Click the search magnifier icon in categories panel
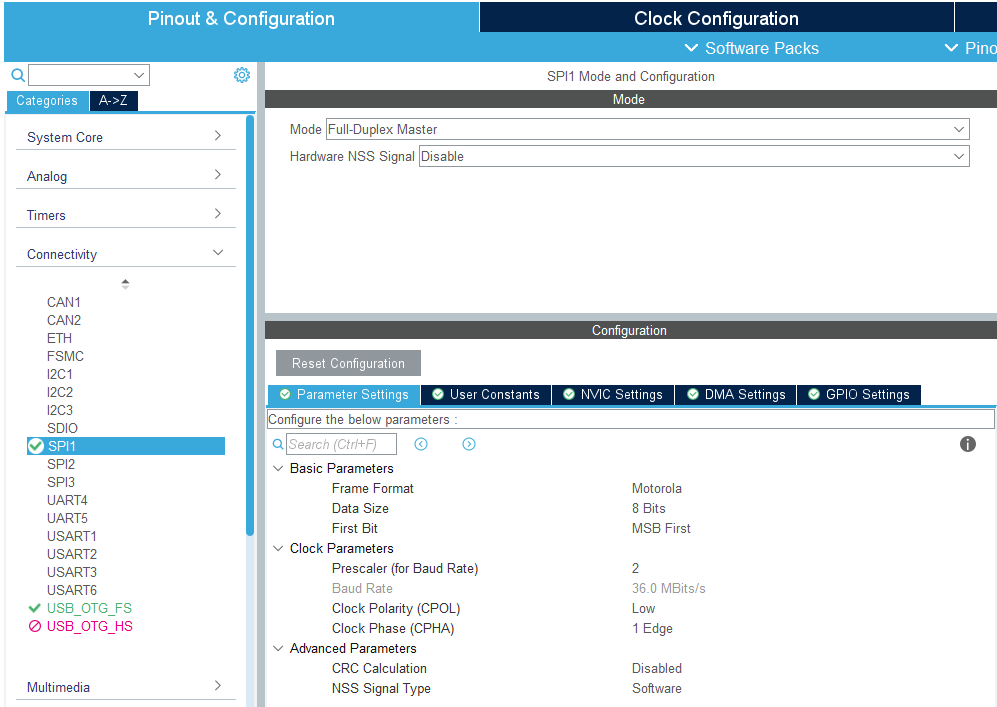 (18, 75)
